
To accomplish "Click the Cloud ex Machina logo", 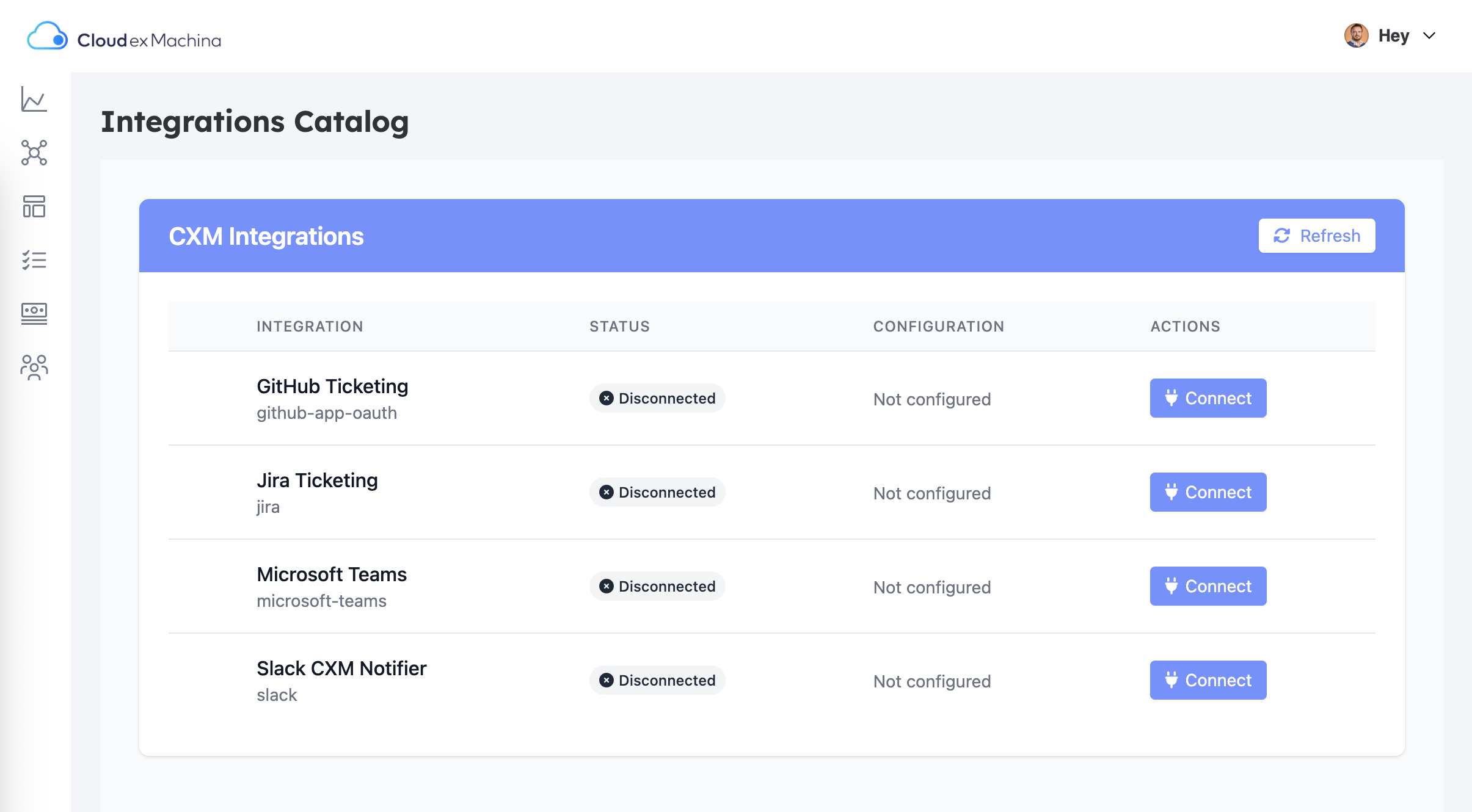I will [125, 37].
